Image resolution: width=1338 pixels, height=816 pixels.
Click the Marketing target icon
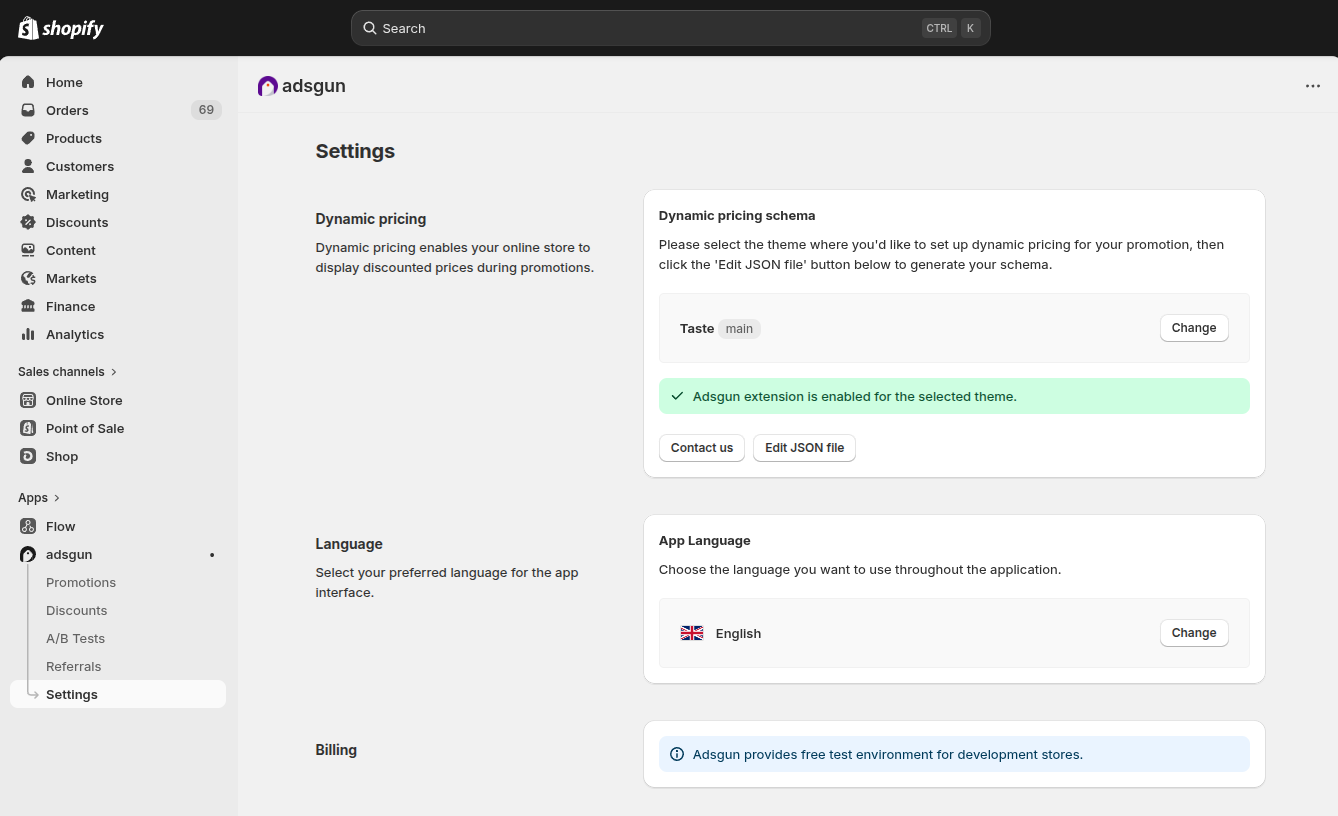pos(28,194)
